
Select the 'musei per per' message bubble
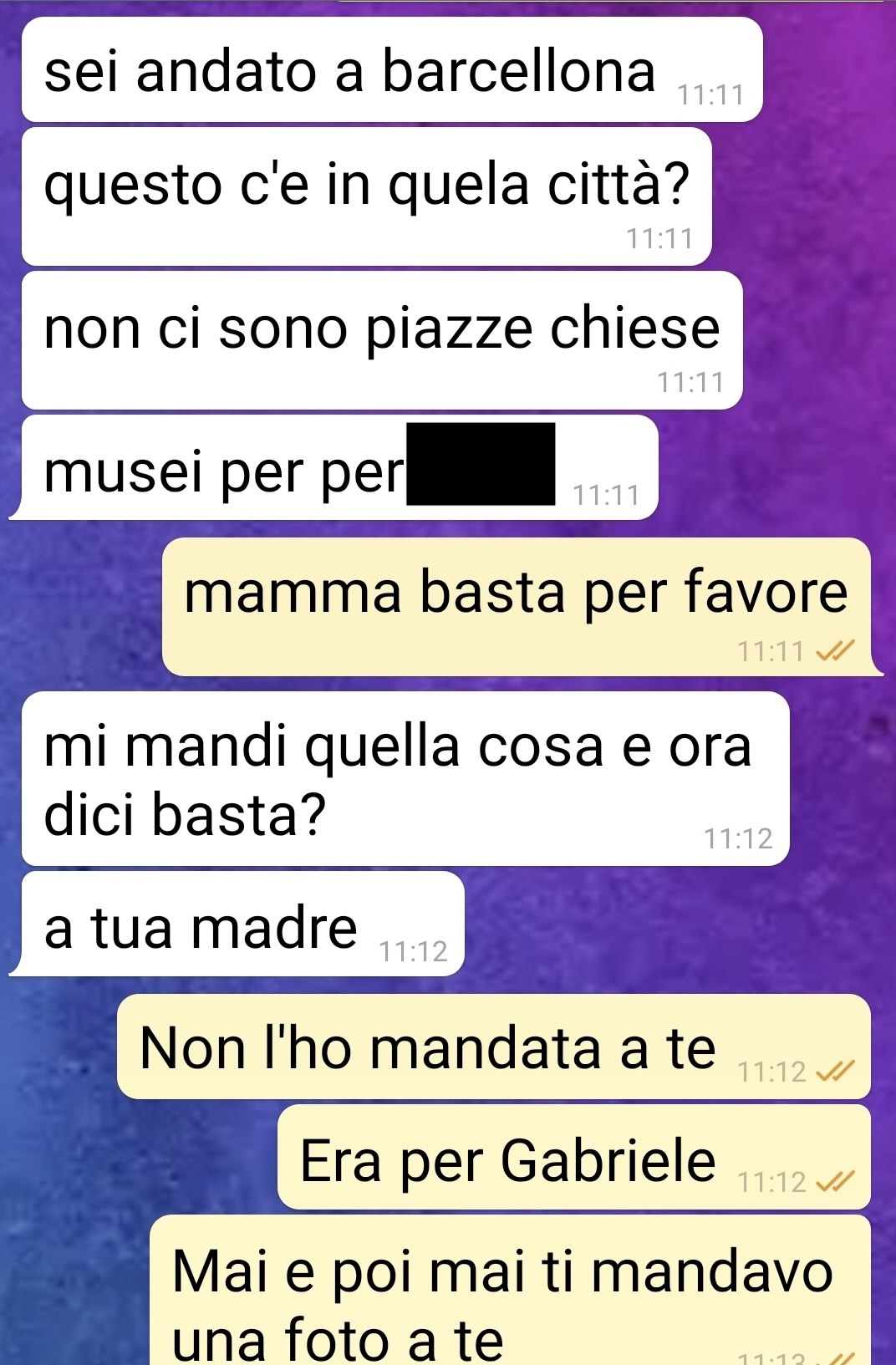coord(339,467)
